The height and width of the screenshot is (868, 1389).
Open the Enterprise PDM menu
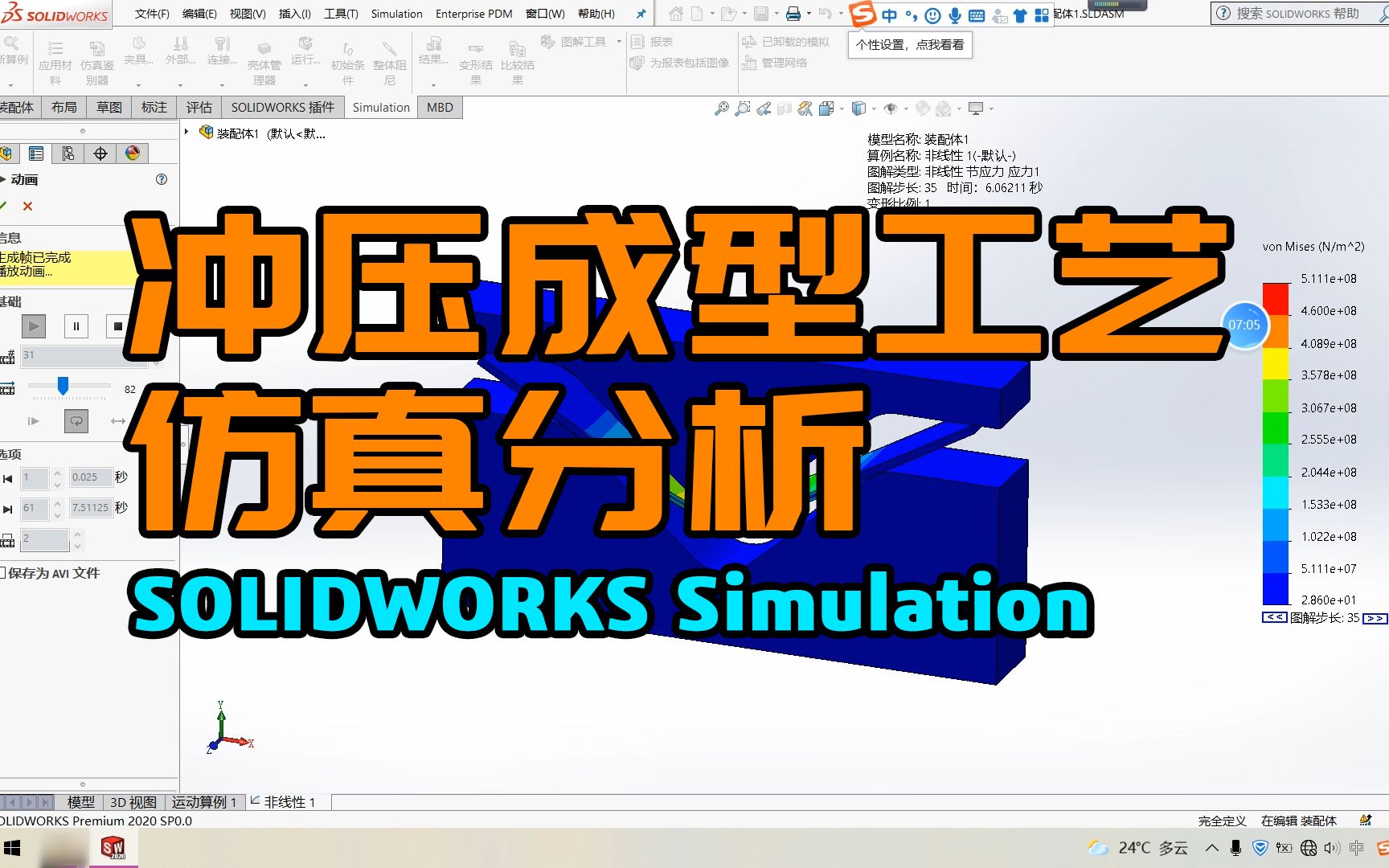pyautogui.click(x=474, y=14)
